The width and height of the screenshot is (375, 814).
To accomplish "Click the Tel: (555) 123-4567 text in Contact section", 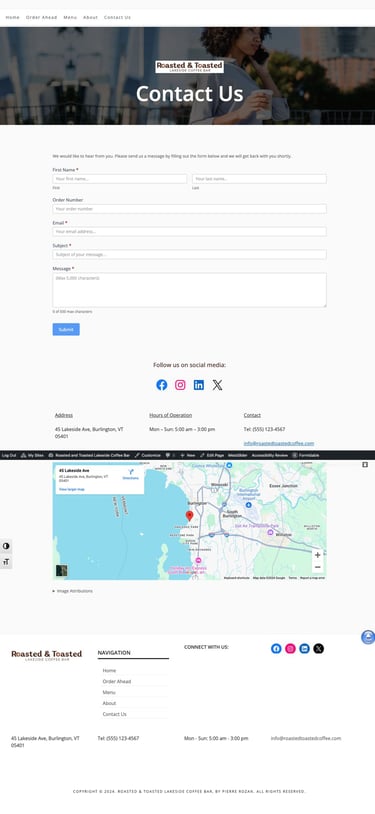I will 264,429.
